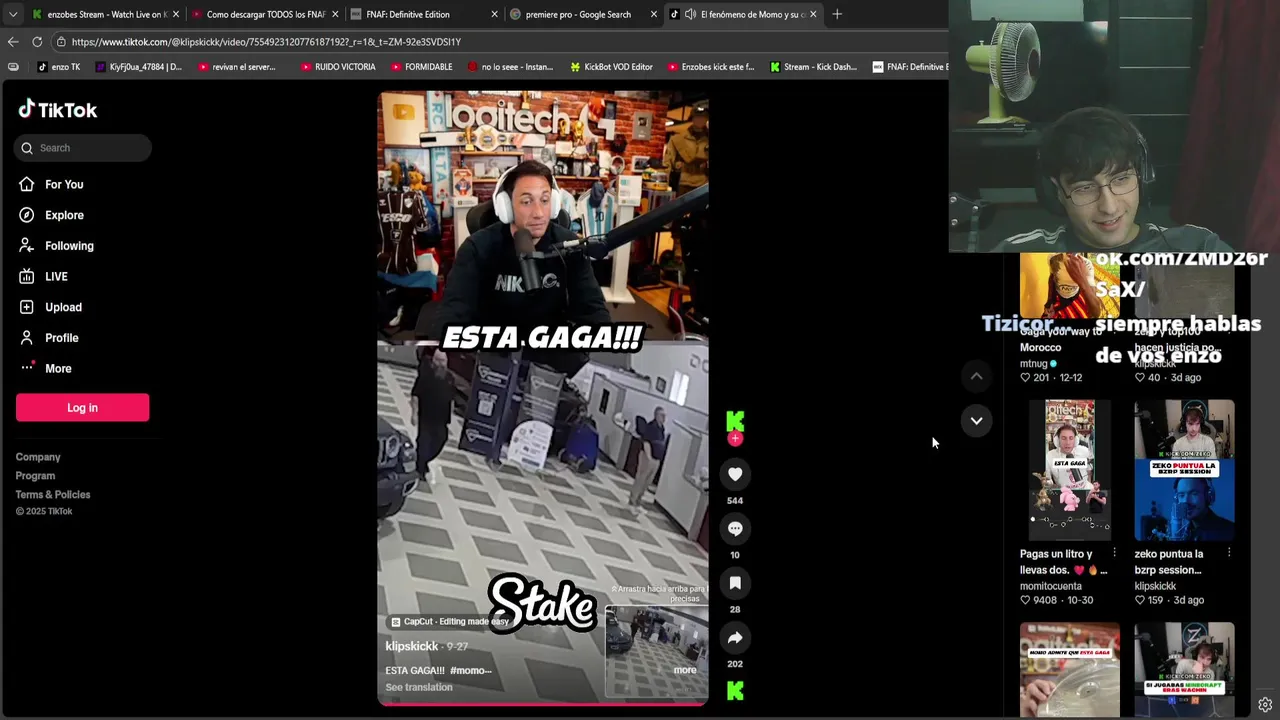Open the mtnug creator name
Viewport: 1280px width, 720px height.
pyautogui.click(x=1034, y=363)
